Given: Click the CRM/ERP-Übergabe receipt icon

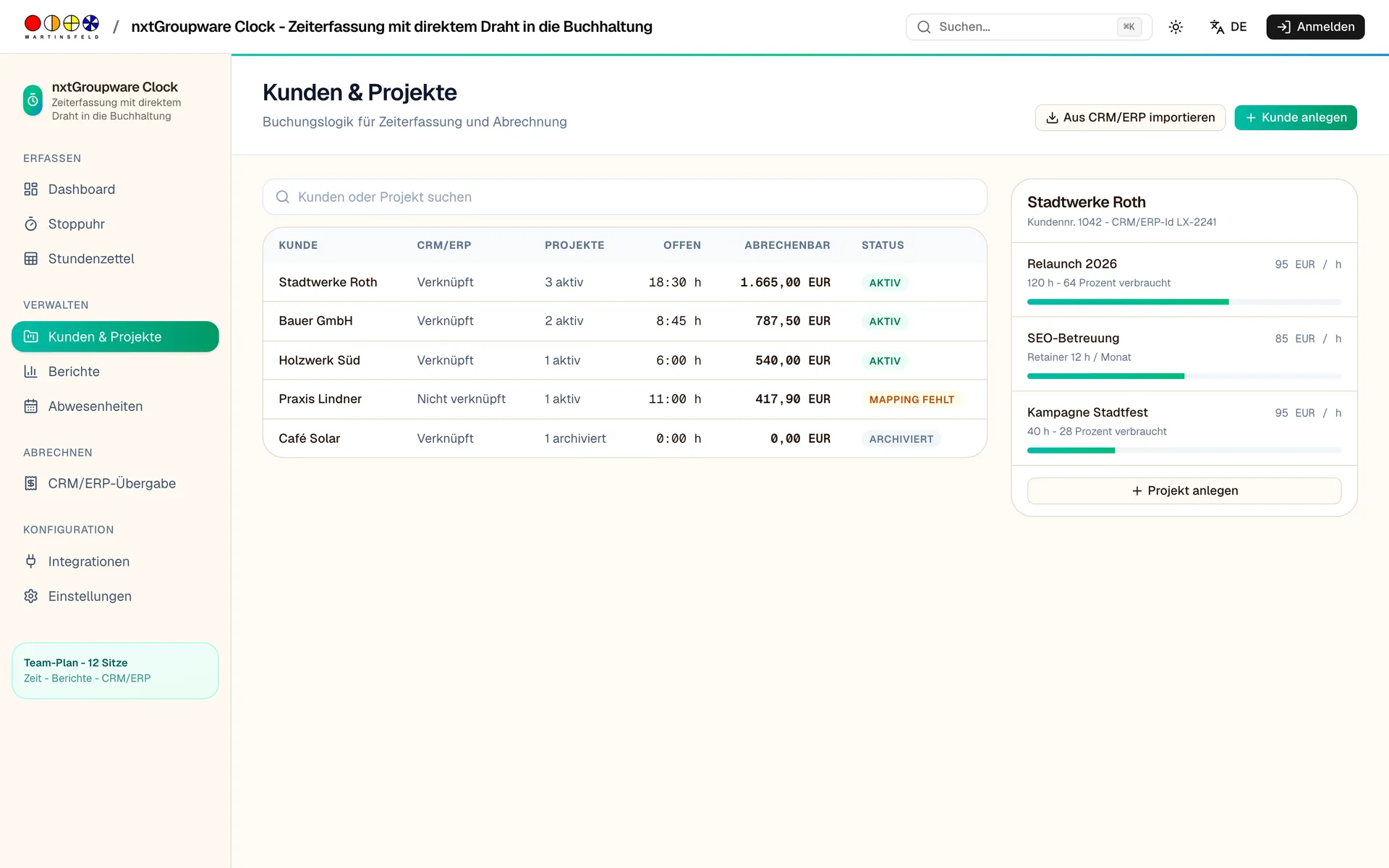Looking at the screenshot, I should 30,483.
